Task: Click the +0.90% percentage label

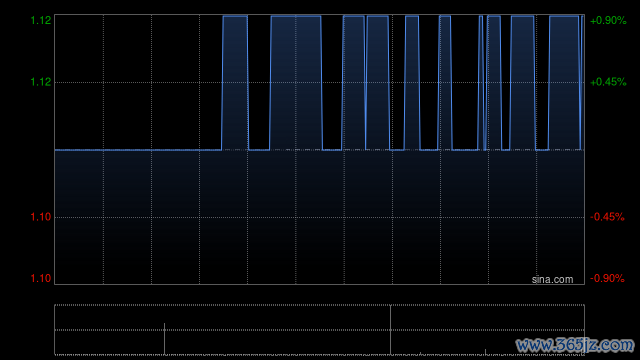Action: point(608,20)
